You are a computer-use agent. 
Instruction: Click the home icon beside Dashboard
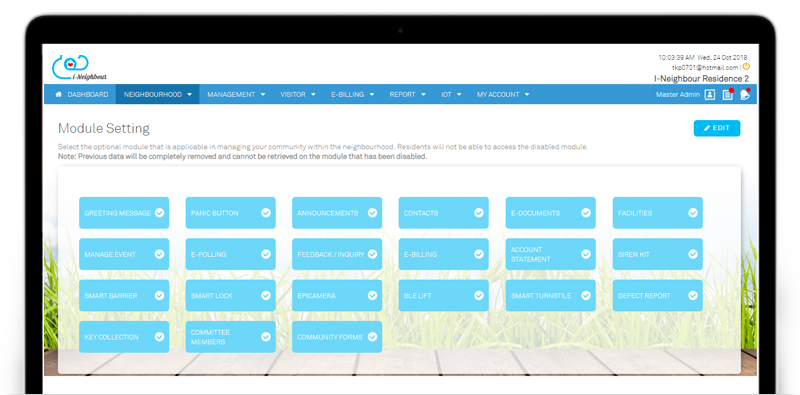tap(59, 94)
